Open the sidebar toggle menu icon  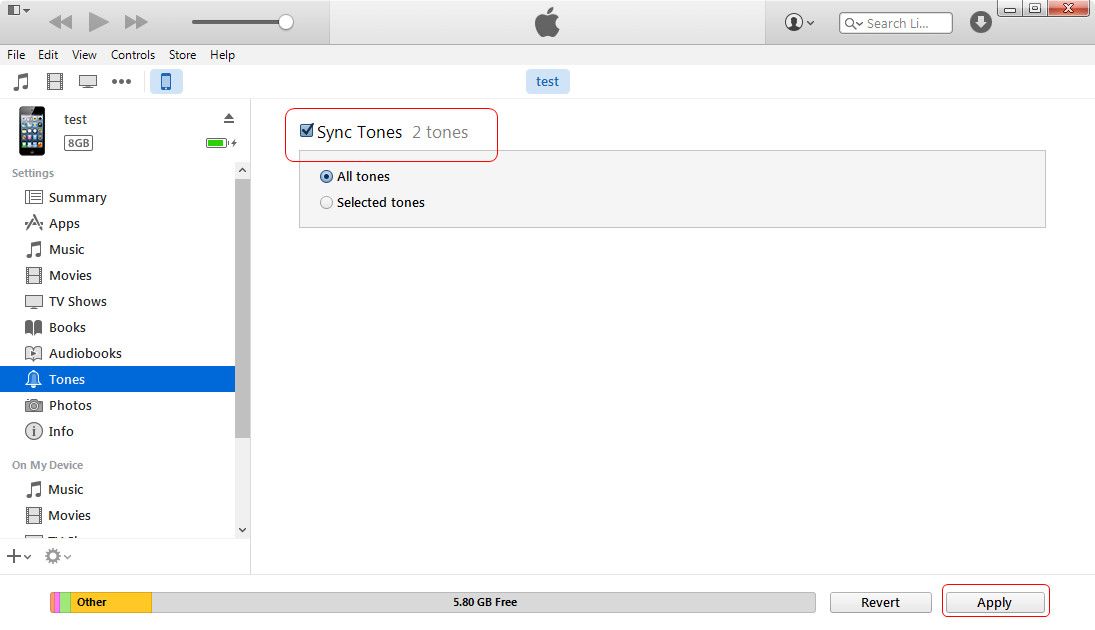pyautogui.click(x=18, y=10)
